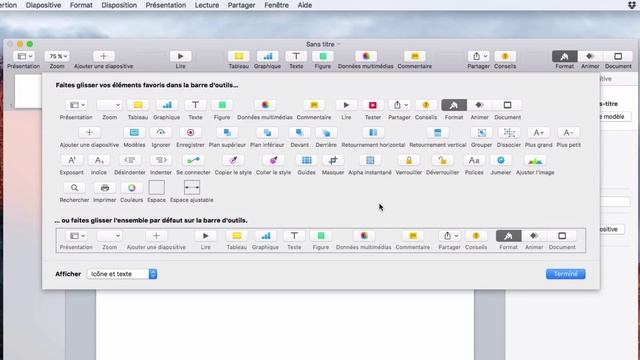The height and width of the screenshot is (360, 640).
Task: Select the Espace ajustable item
Action: (191, 188)
